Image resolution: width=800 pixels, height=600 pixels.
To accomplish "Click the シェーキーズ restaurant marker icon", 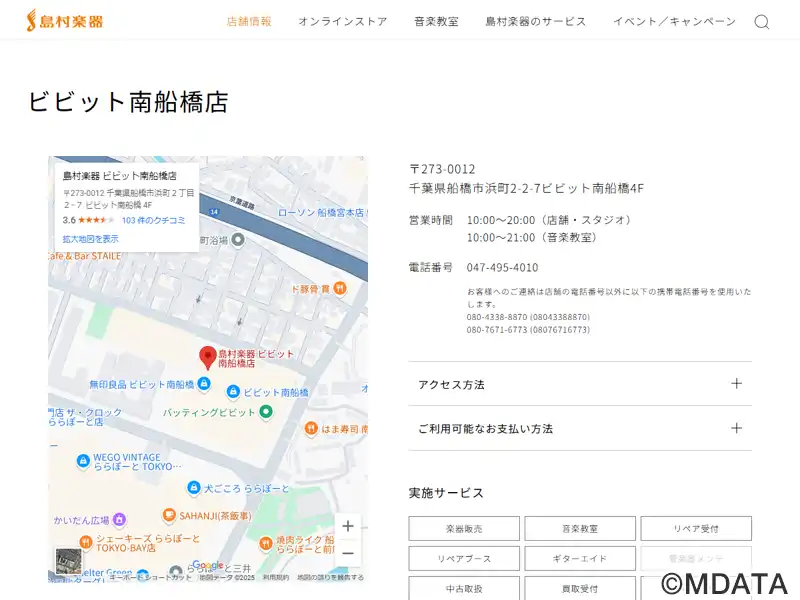I will 86,541.
